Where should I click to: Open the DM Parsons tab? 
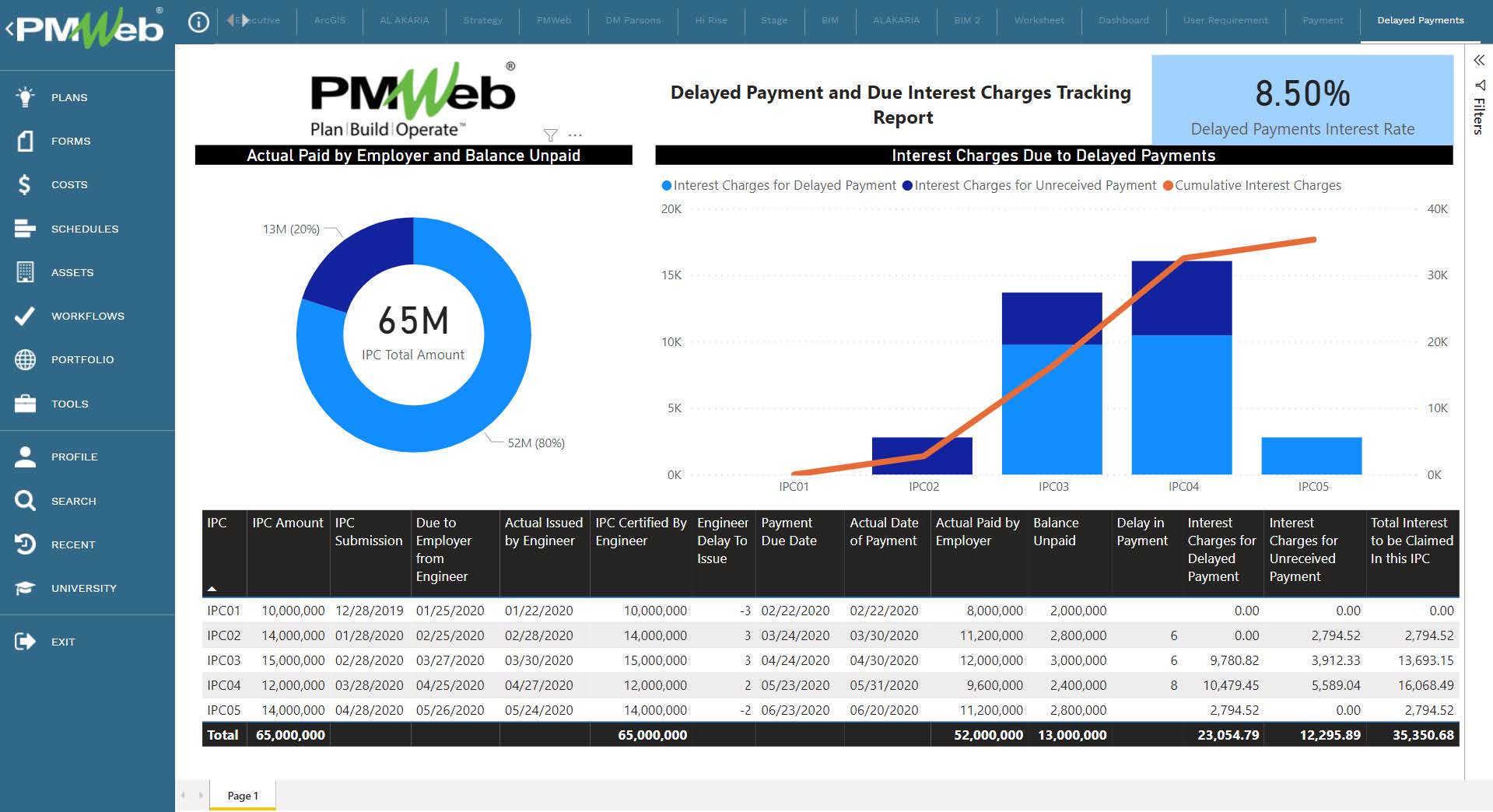[633, 20]
